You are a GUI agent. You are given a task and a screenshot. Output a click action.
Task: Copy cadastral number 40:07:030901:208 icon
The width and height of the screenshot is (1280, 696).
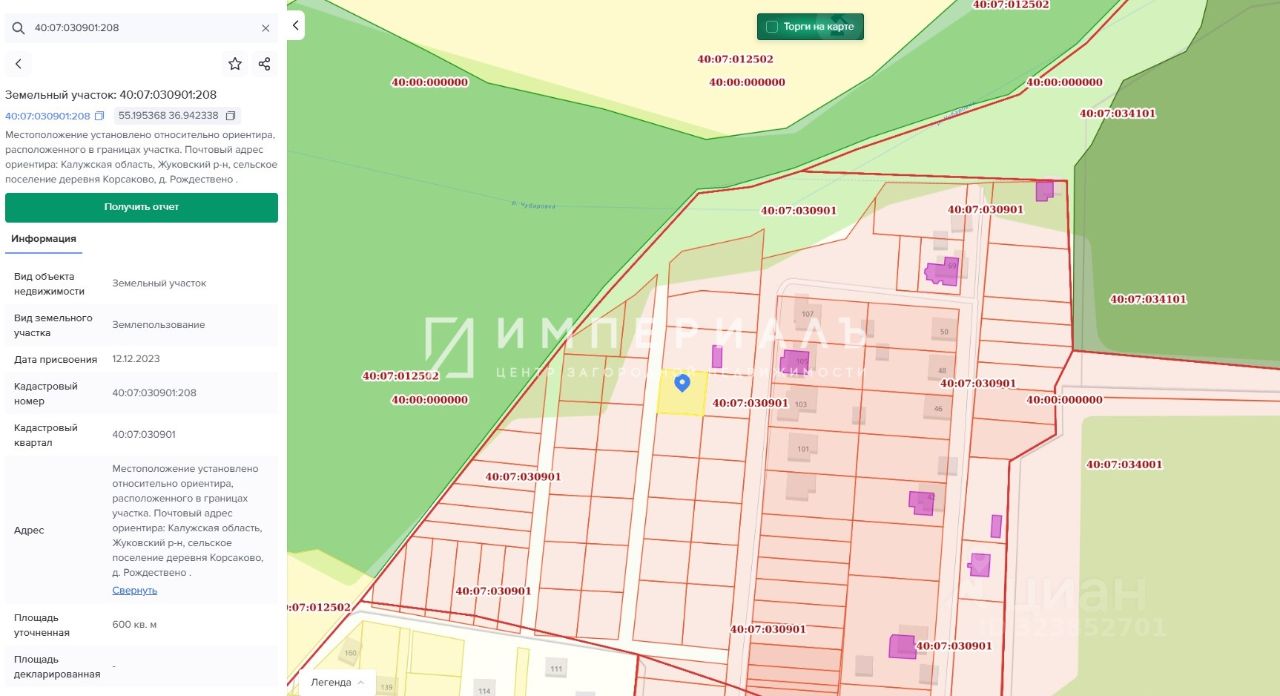(x=99, y=116)
